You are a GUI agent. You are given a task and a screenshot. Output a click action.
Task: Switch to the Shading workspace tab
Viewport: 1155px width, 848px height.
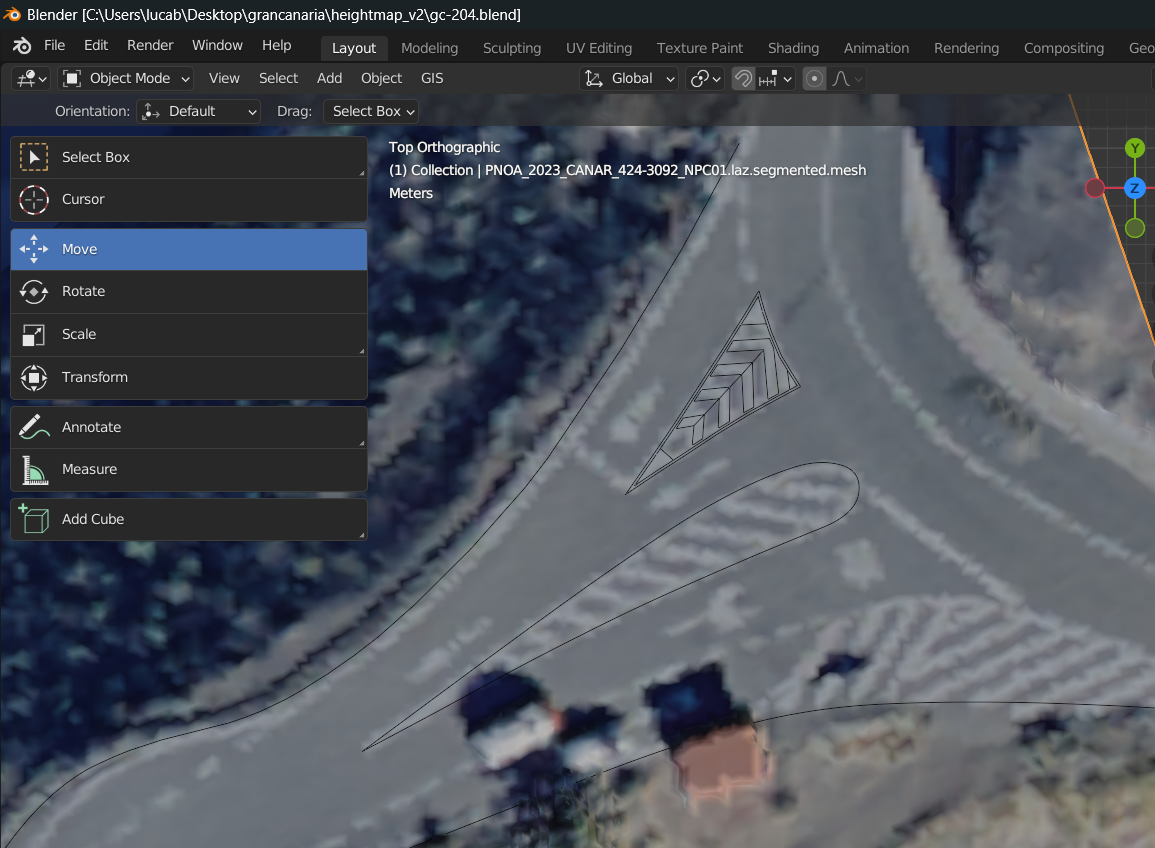793,48
